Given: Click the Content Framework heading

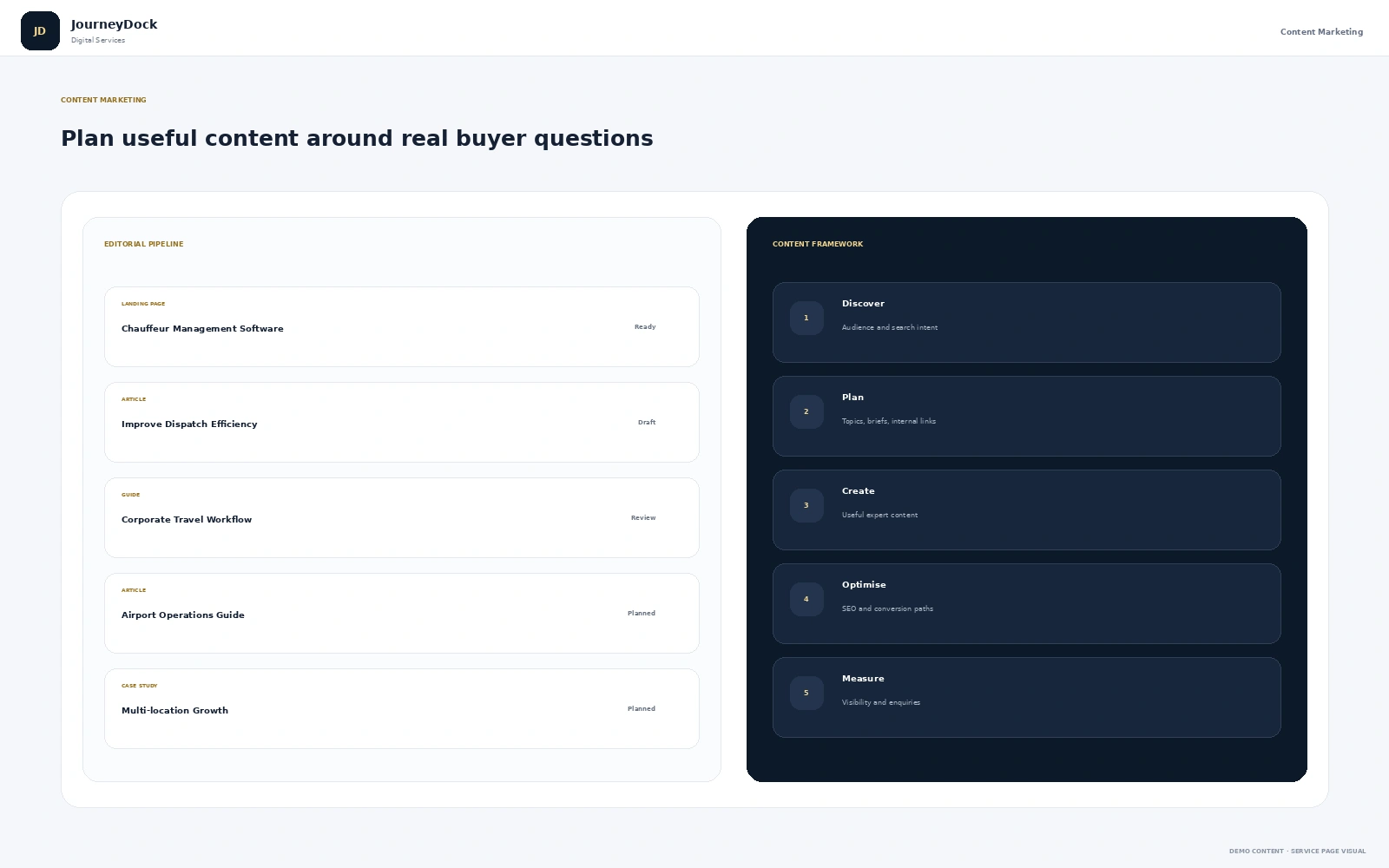Looking at the screenshot, I should (x=818, y=245).
